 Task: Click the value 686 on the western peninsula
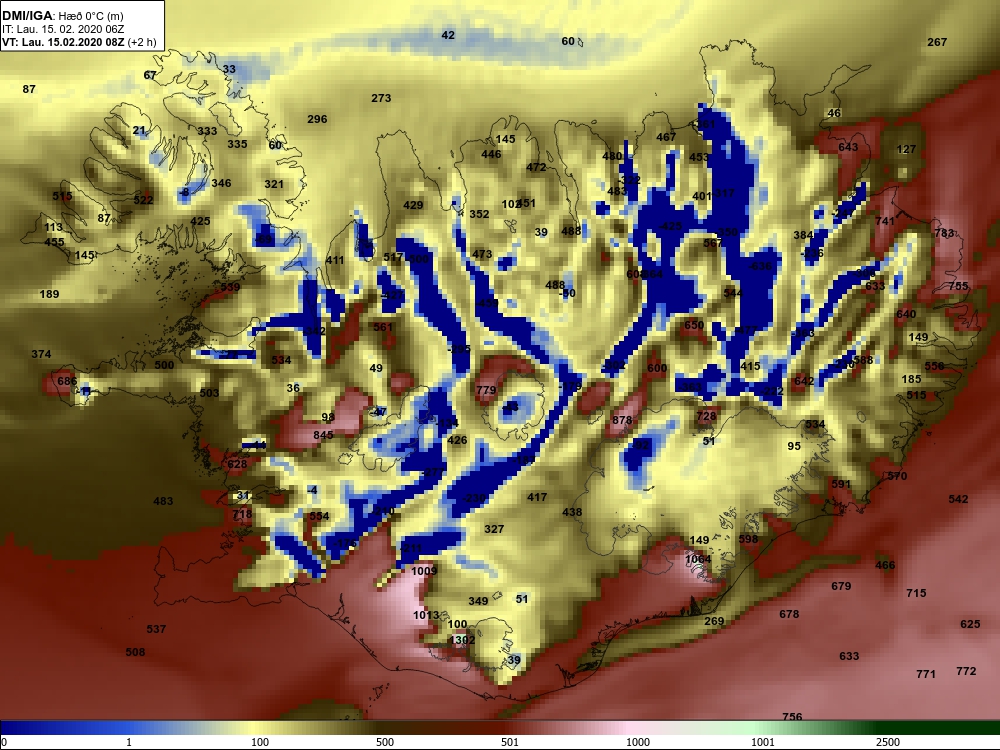(67, 381)
